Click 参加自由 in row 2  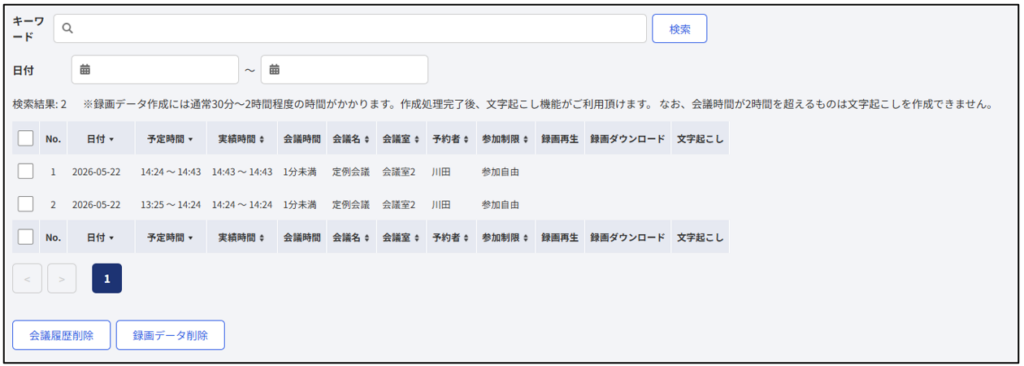pyautogui.click(x=500, y=205)
